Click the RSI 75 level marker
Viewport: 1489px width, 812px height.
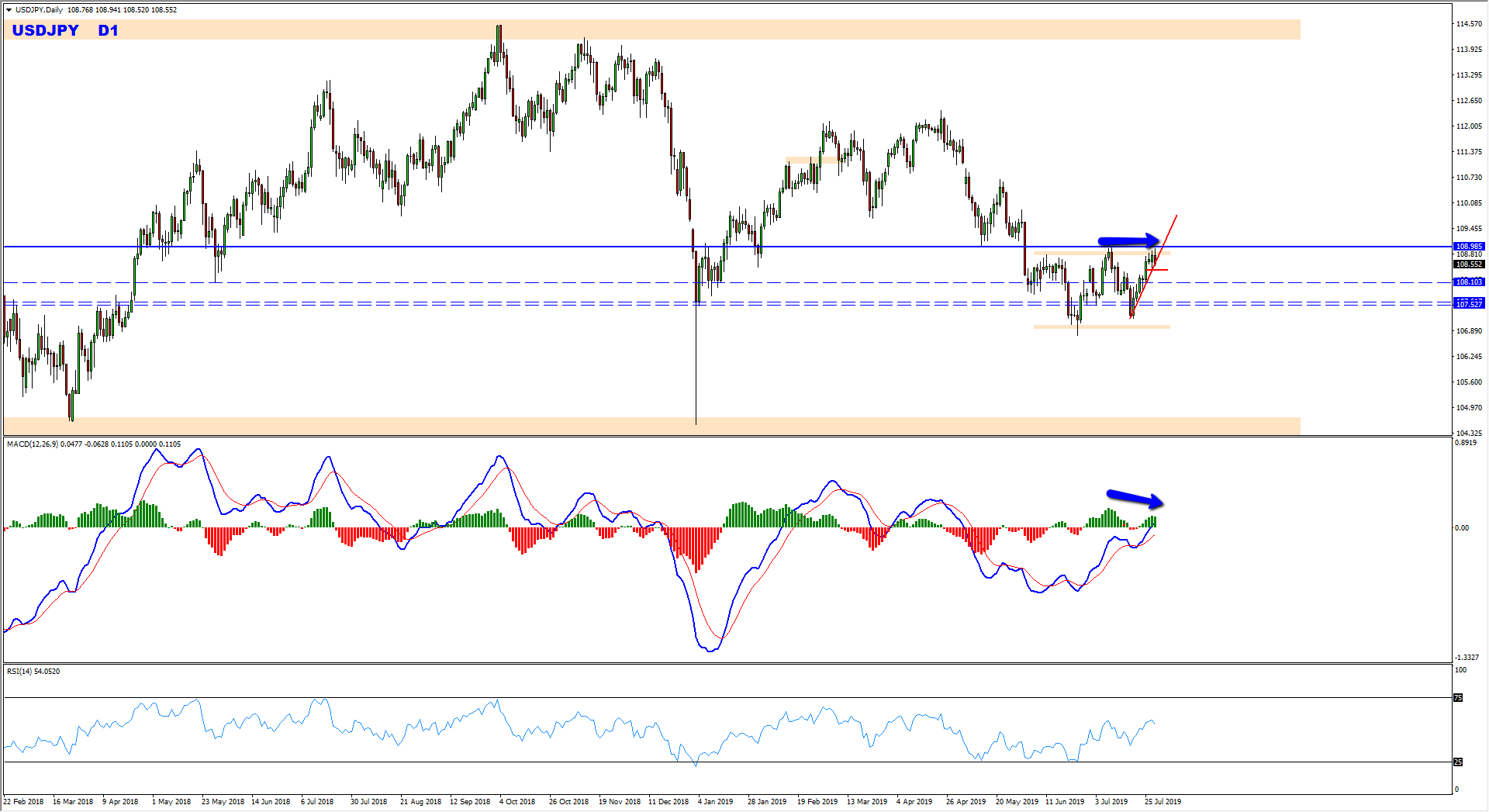(1458, 698)
